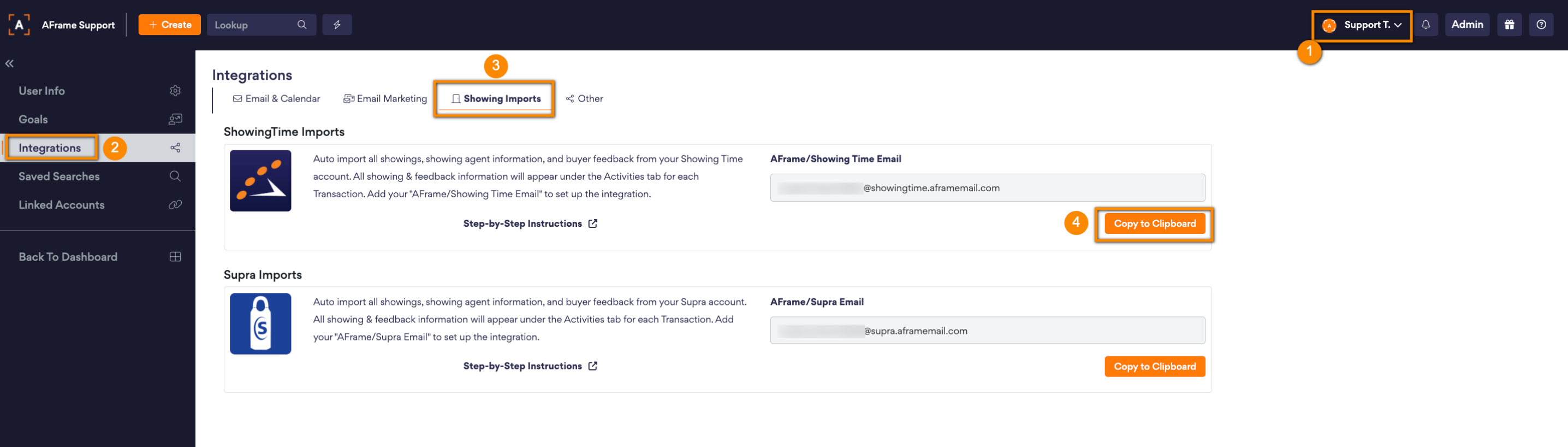1568x447 pixels.
Task: Click the orange Create button
Action: pos(169,25)
